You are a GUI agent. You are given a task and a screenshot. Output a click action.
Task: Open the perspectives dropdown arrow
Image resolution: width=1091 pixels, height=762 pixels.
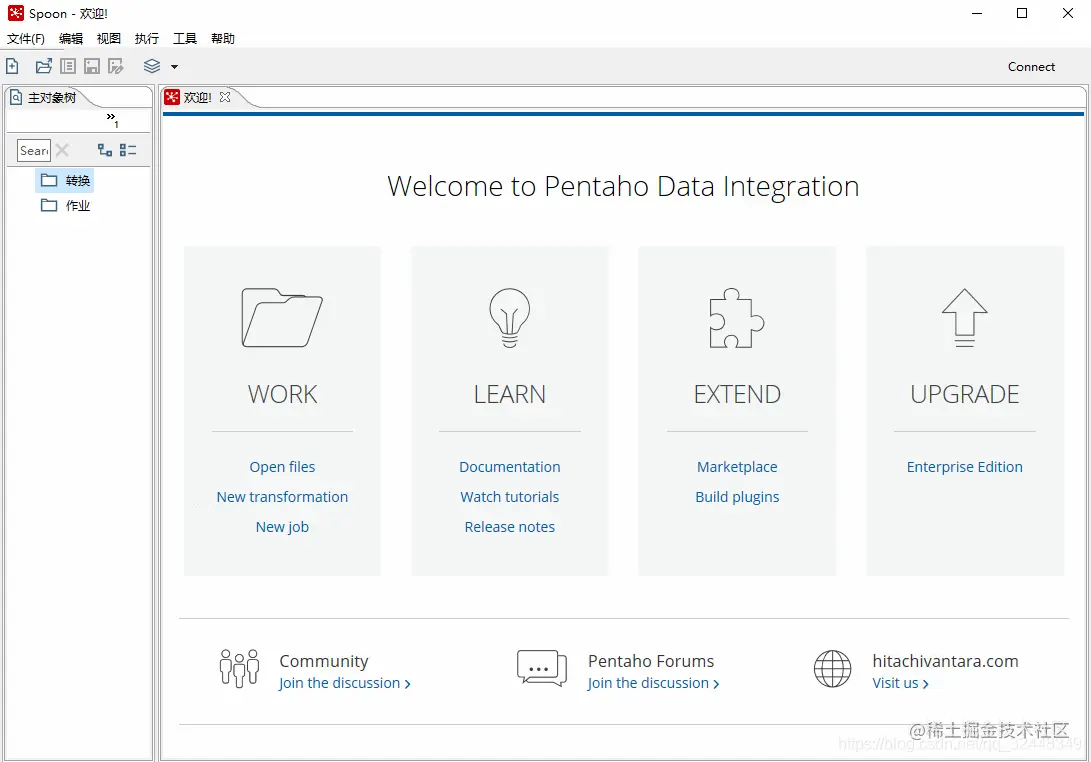coord(175,67)
